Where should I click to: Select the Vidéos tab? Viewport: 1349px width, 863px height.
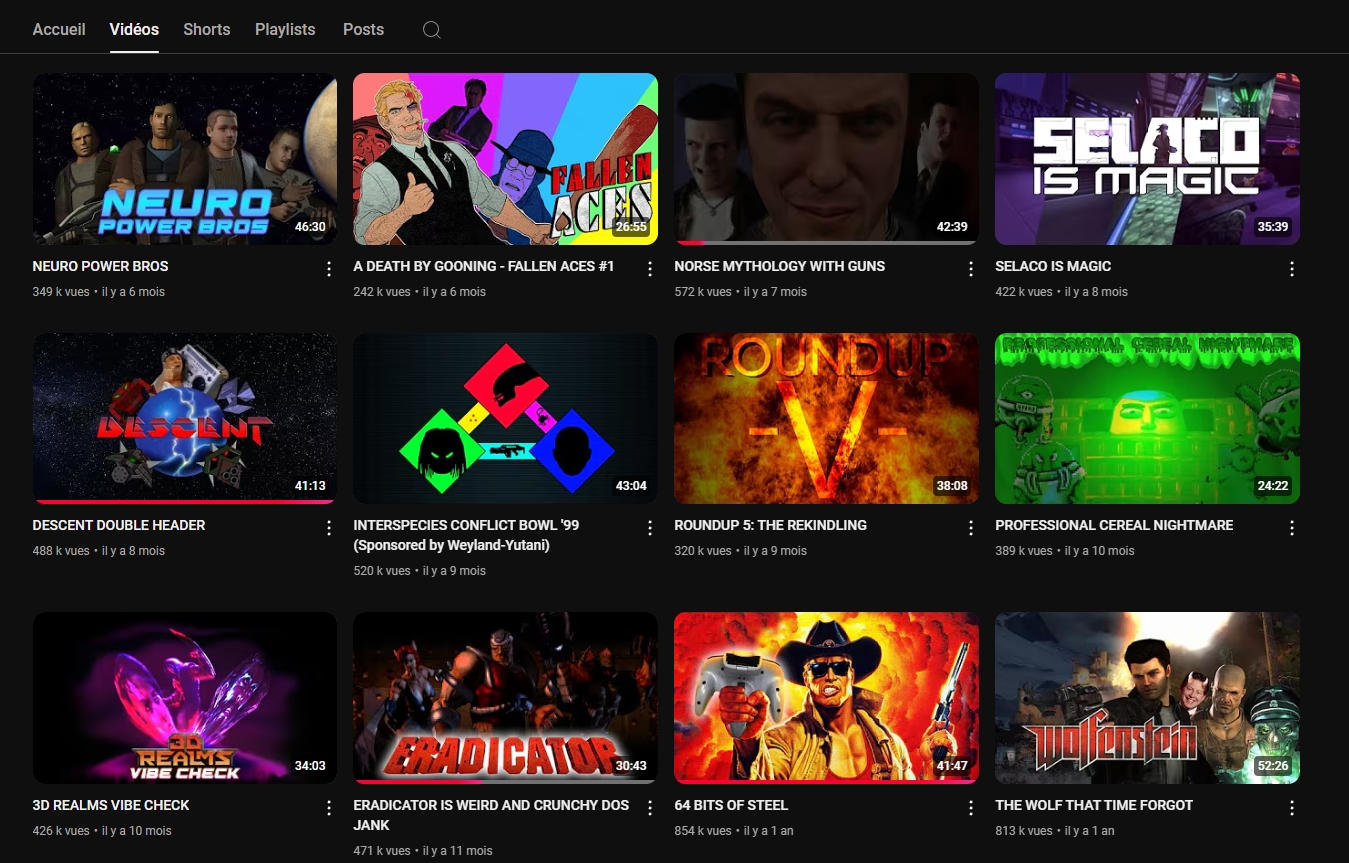click(x=134, y=29)
